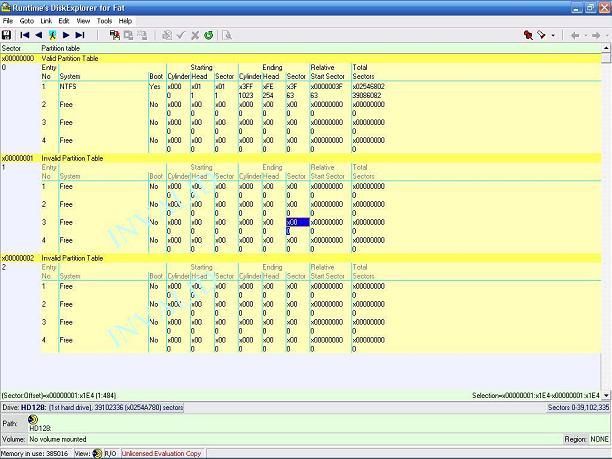Click the red pushpin bookmark icon
This screenshot has height=459, width=612.
click(528, 35)
